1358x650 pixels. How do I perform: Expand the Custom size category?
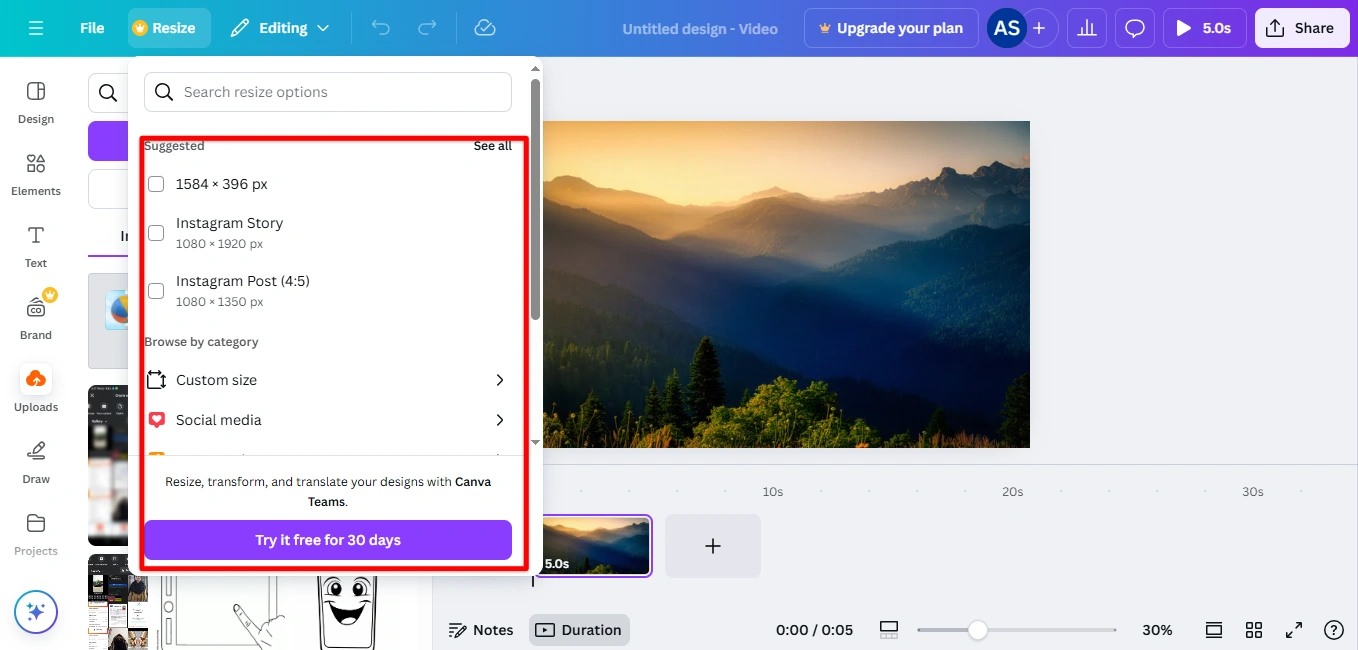[328, 380]
